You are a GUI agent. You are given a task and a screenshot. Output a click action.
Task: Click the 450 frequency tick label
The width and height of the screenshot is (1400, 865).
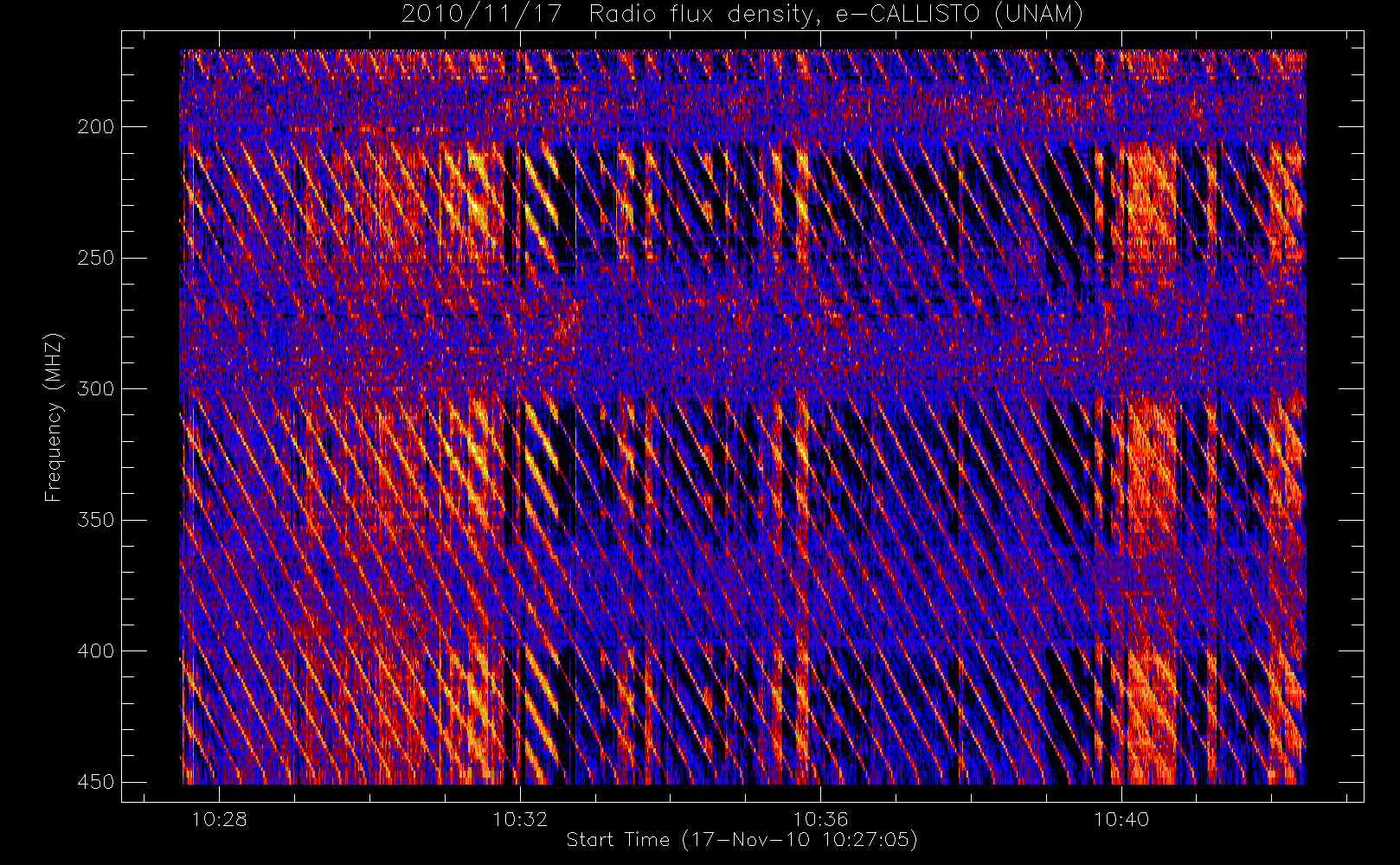coord(95,782)
